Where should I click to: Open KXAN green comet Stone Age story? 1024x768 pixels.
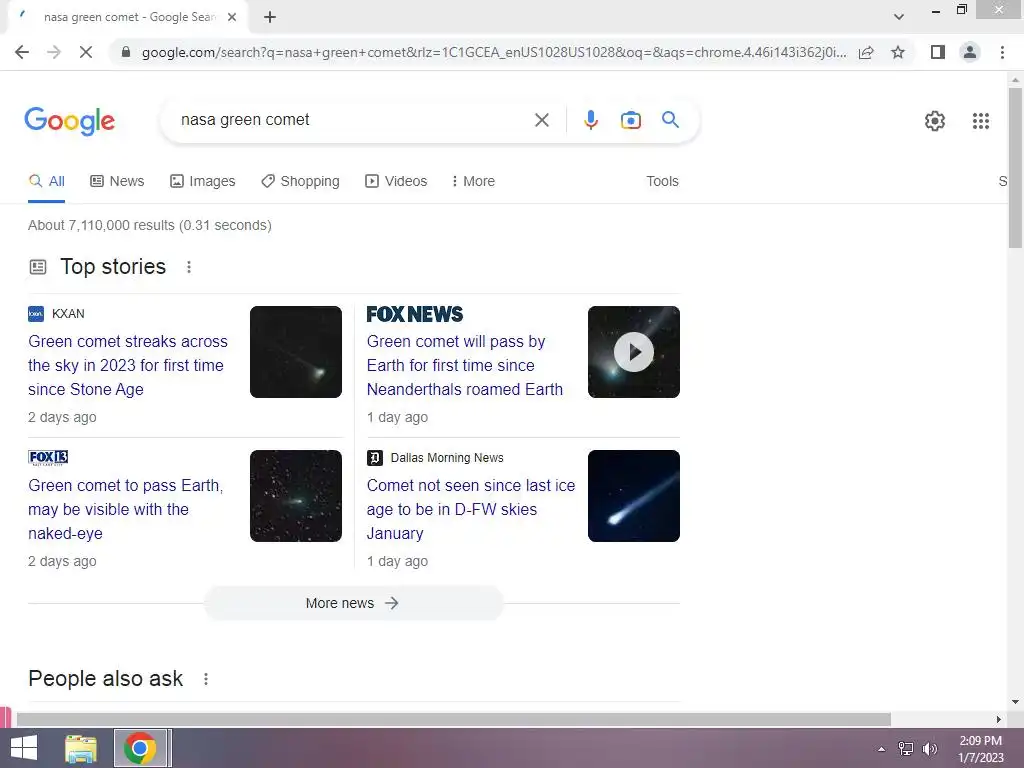(x=128, y=365)
